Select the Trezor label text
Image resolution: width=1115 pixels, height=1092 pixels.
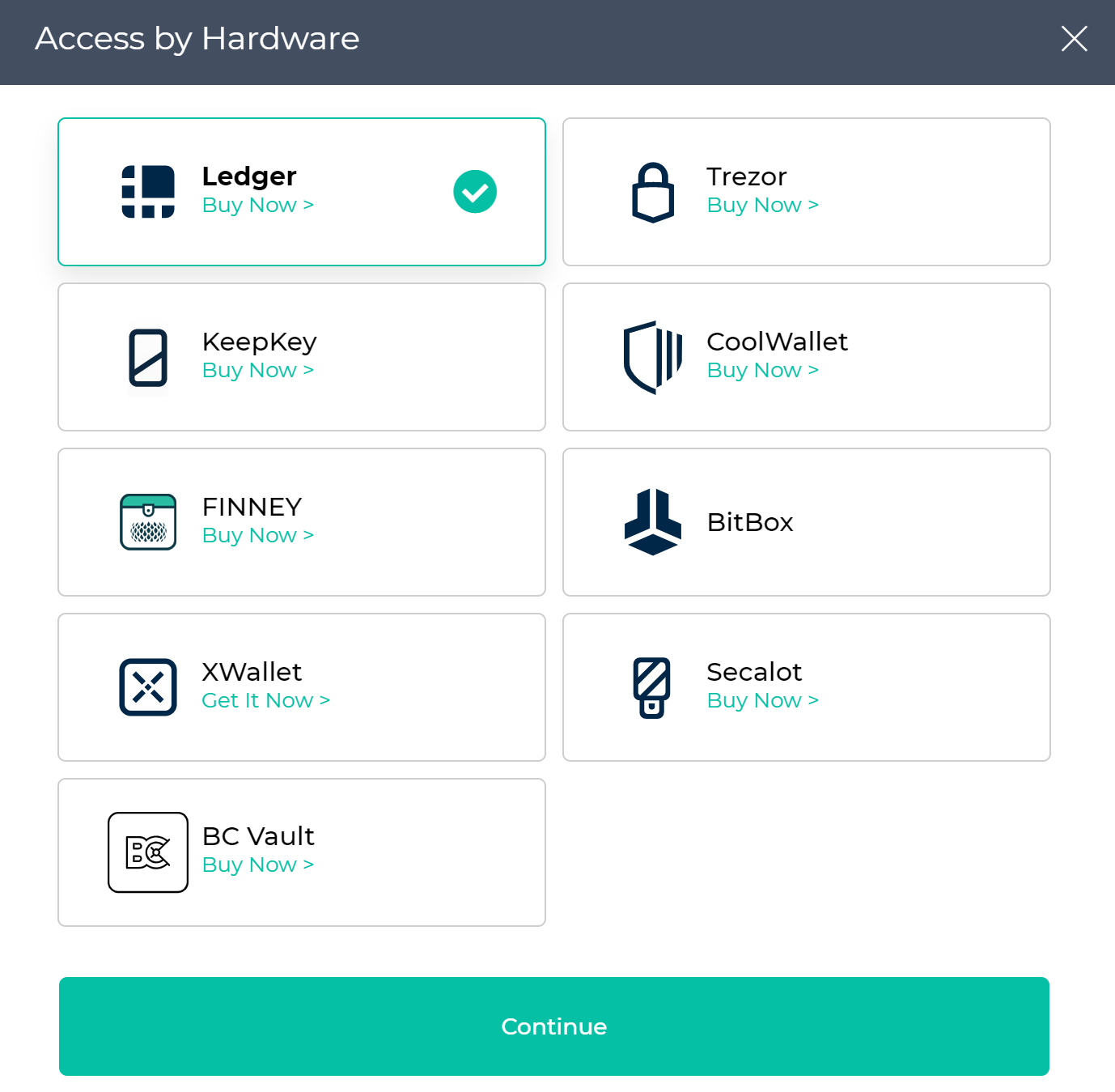pyautogui.click(x=747, y=176)
